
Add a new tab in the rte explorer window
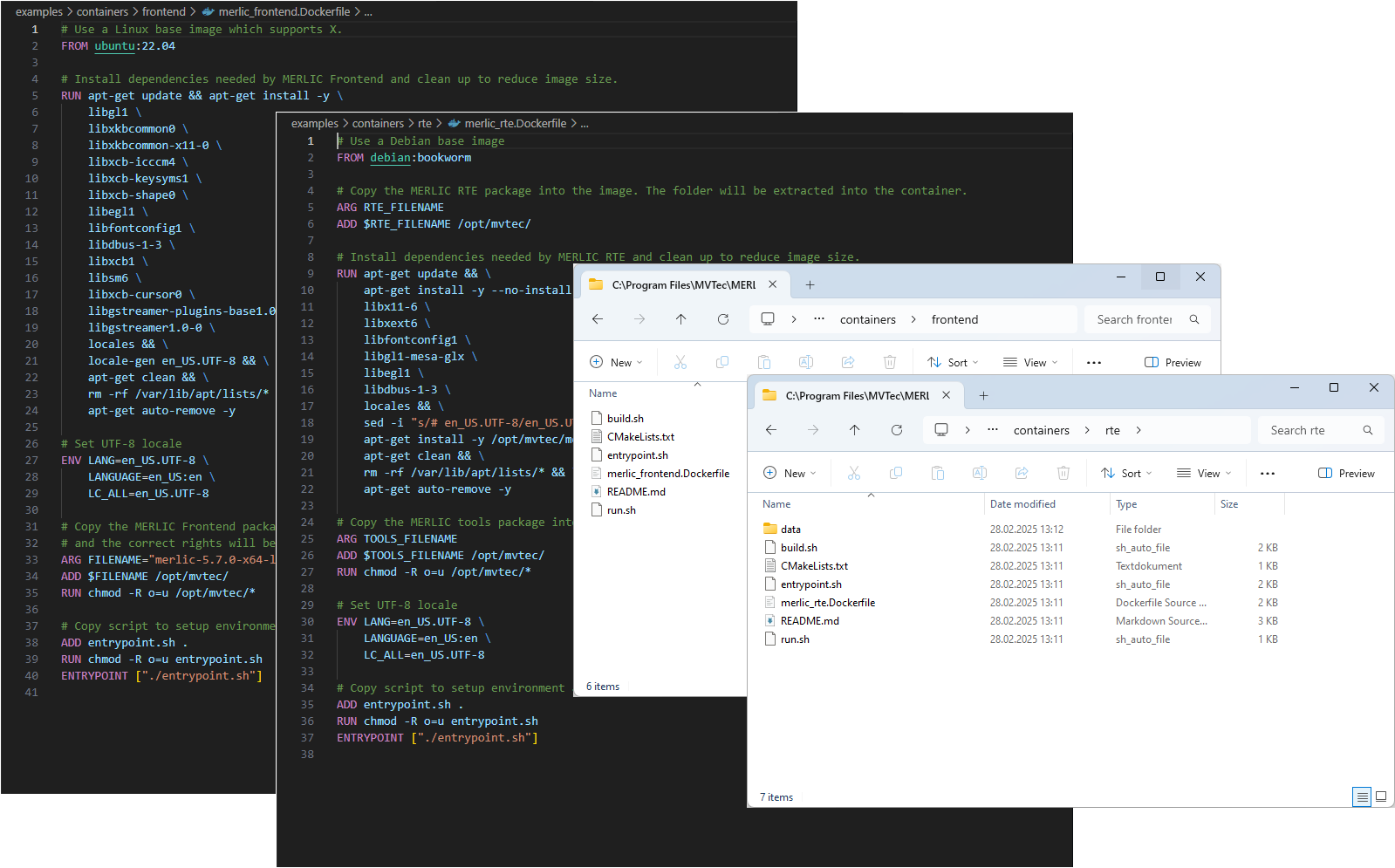click(983, 396)
